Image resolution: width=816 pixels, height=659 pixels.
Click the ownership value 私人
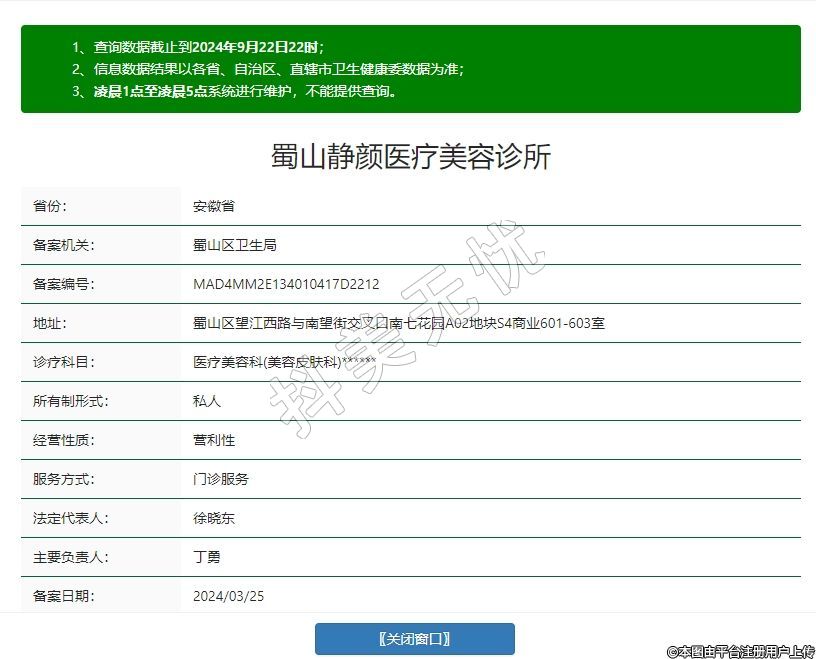(207, 402)
